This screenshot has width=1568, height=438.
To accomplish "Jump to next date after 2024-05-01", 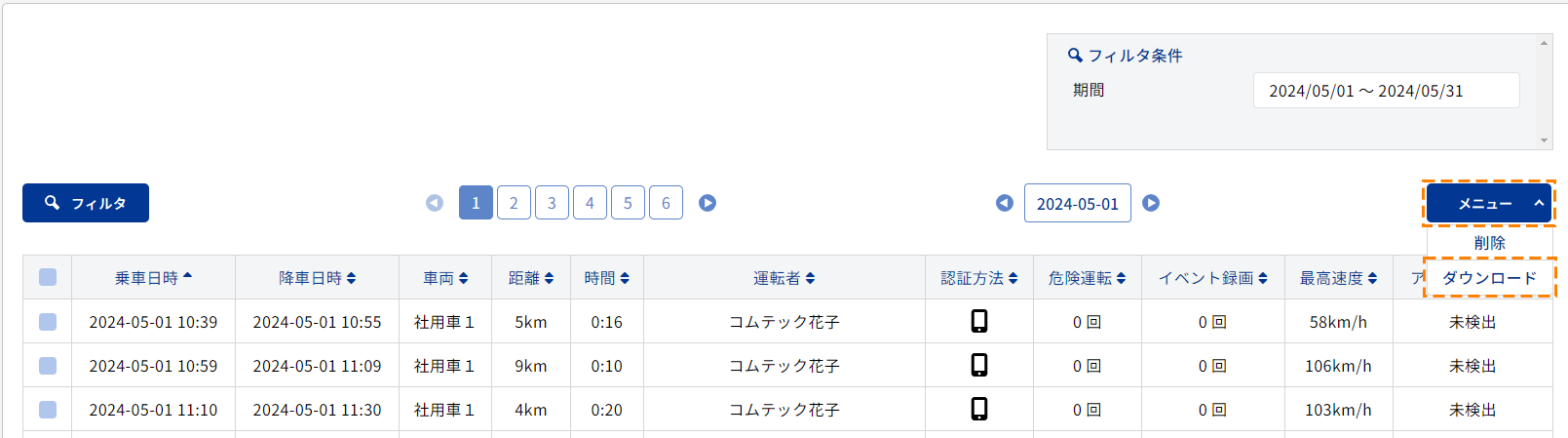I will coord(1151,203).
